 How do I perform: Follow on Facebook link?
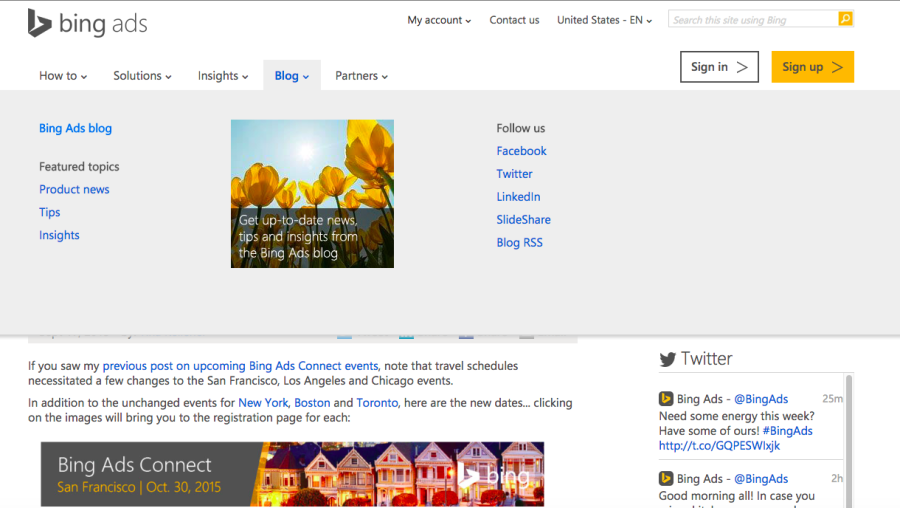521,151
